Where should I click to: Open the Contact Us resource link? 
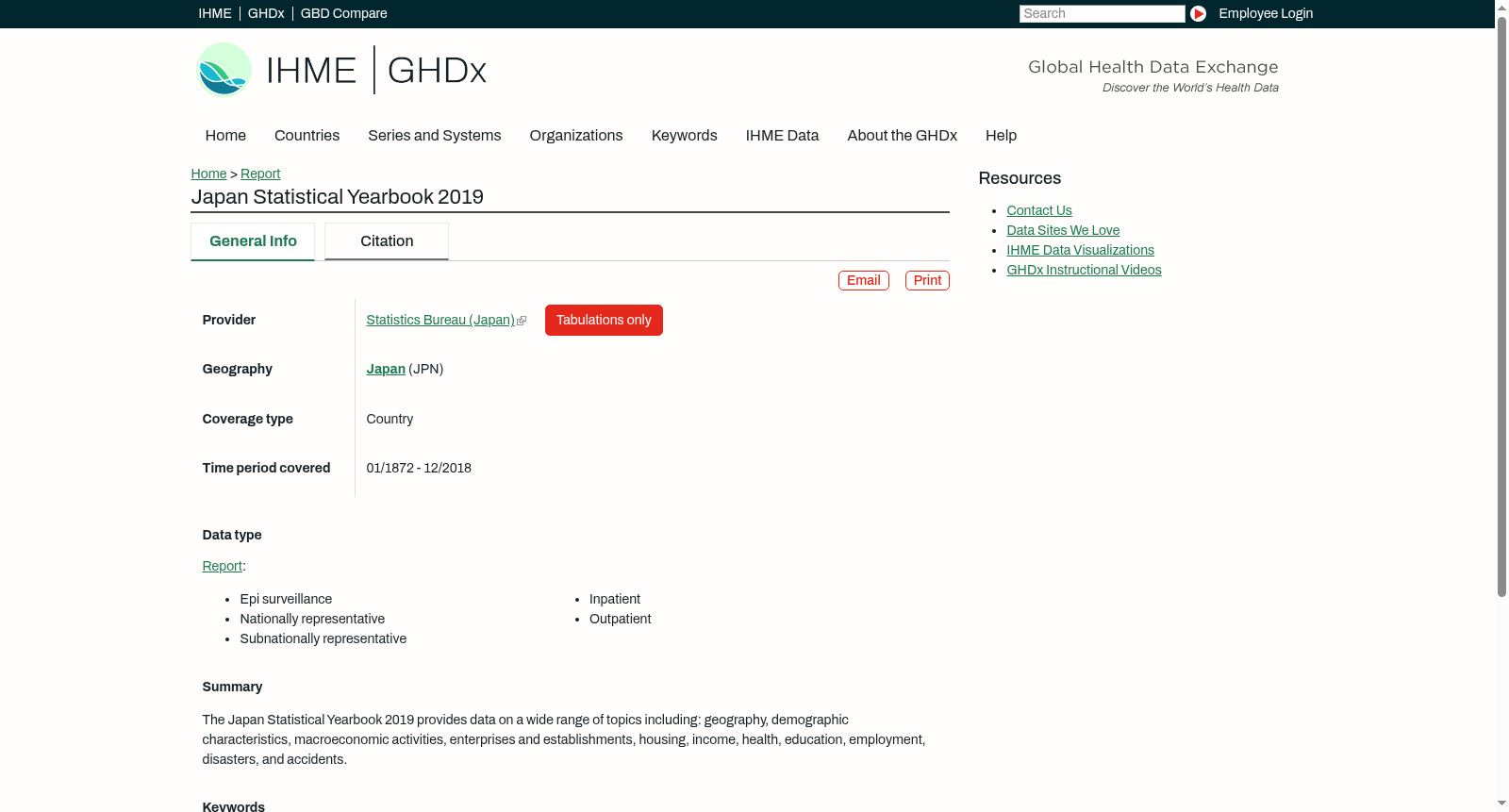click(1039, 210)
